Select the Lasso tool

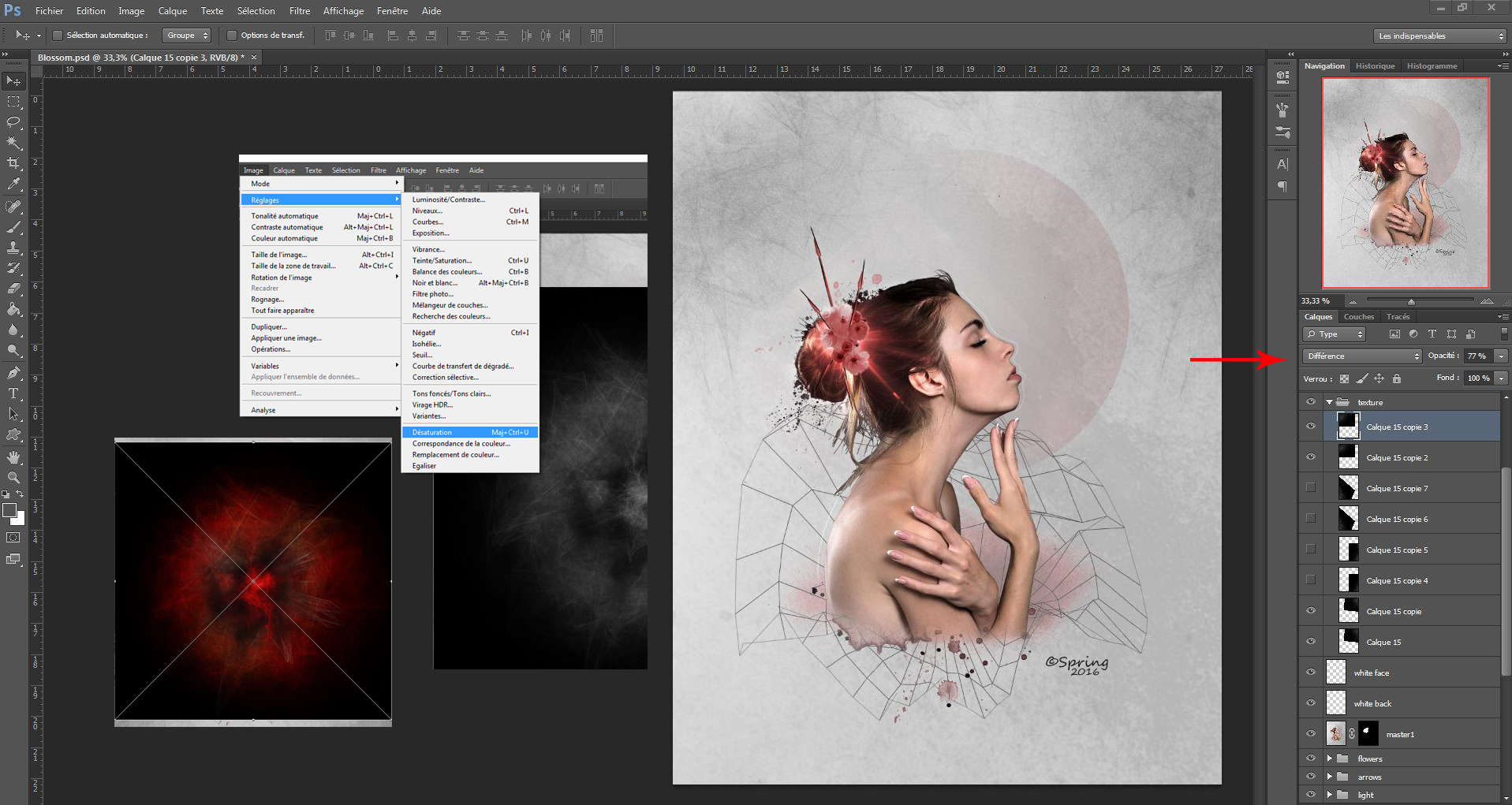tap(13, 122)
